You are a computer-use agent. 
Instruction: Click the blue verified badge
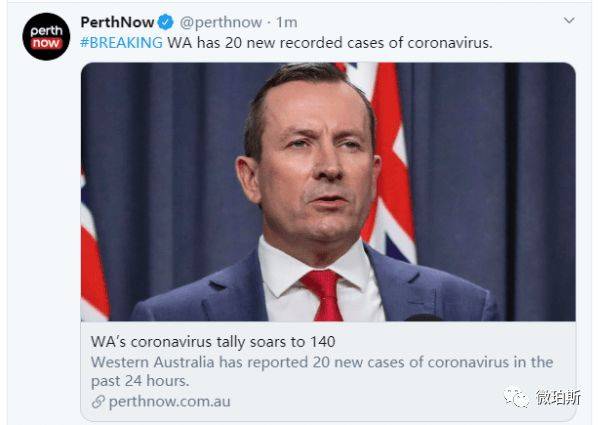coord(165,22)
